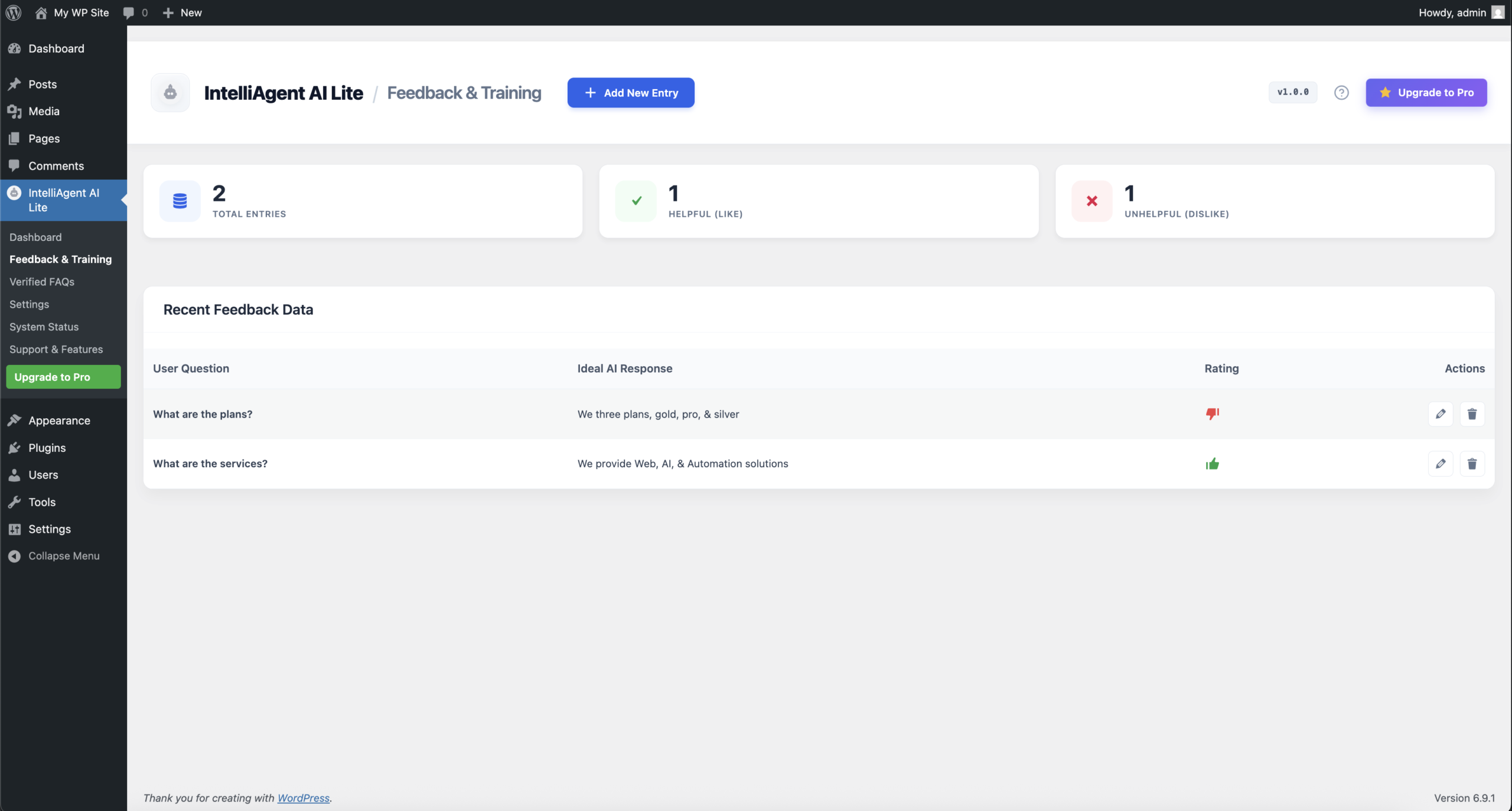Click the v1.0.0 version badge
Viewport: 1512px width, 811px height.
(1292, 92)
